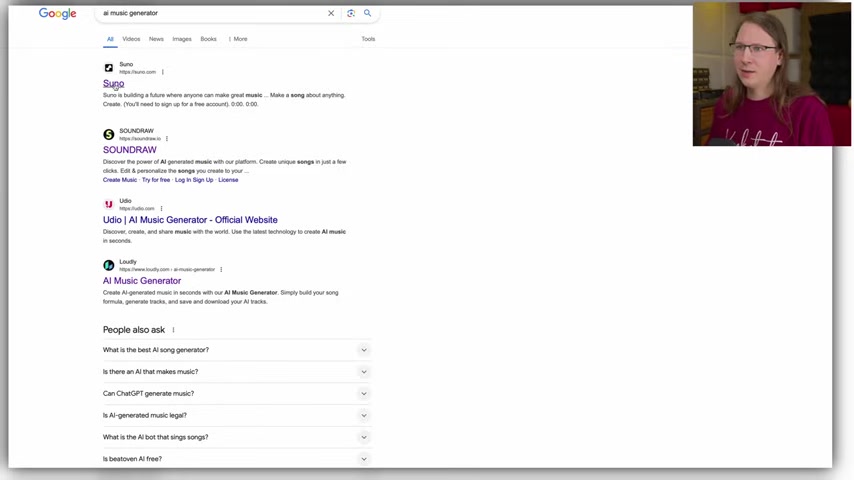Open the More search filters dropdown
The width and height of the screenshot is (854, 480).
(238, 39)
